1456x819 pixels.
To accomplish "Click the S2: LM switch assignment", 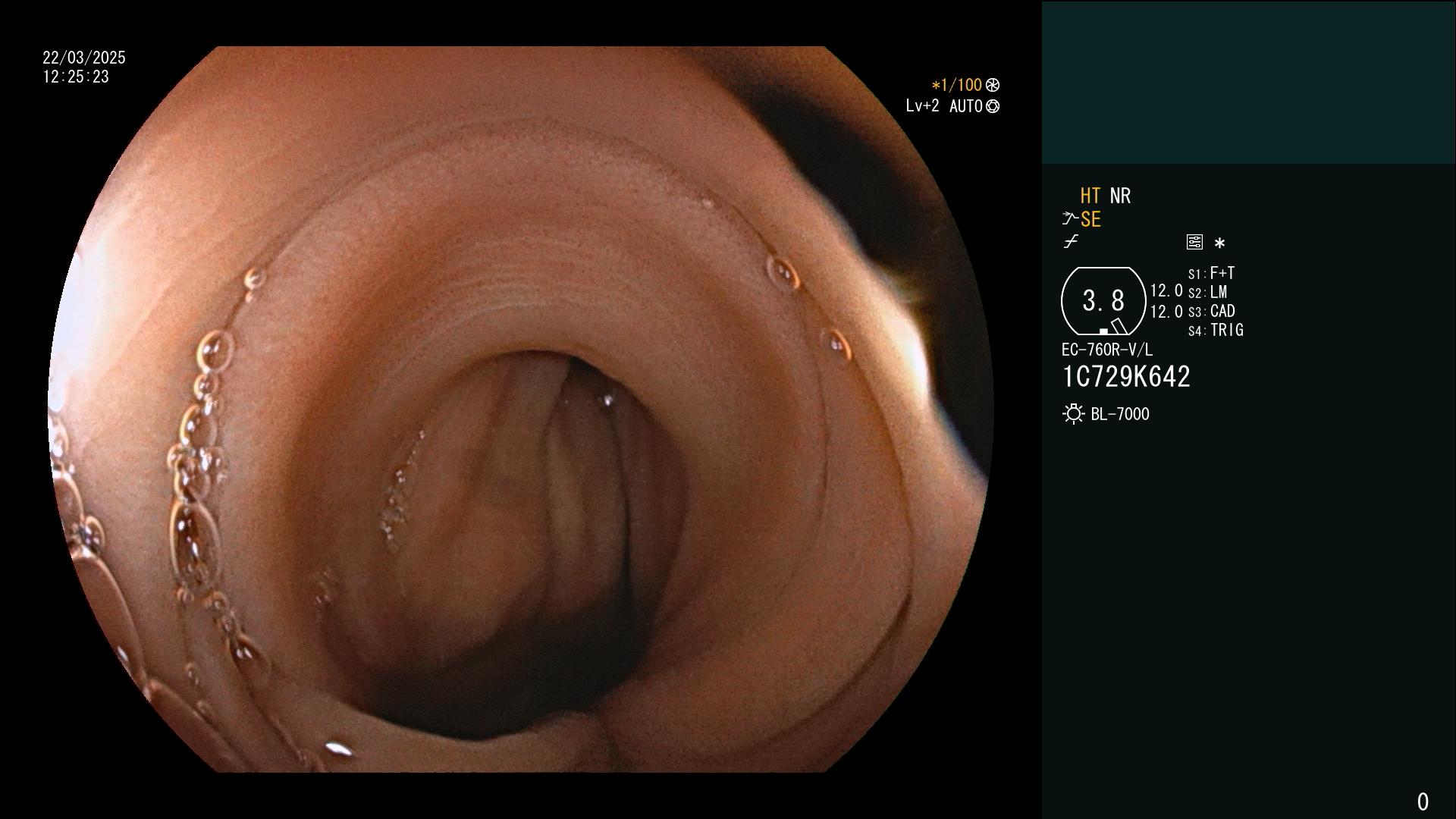I will coord(1207,292).
